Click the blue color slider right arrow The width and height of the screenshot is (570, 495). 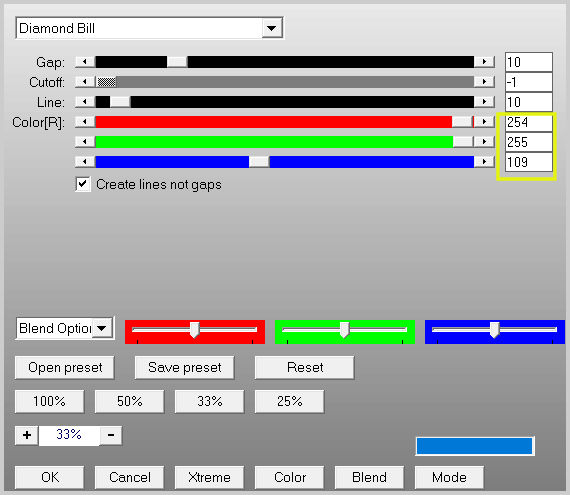(x=484, y=162)
